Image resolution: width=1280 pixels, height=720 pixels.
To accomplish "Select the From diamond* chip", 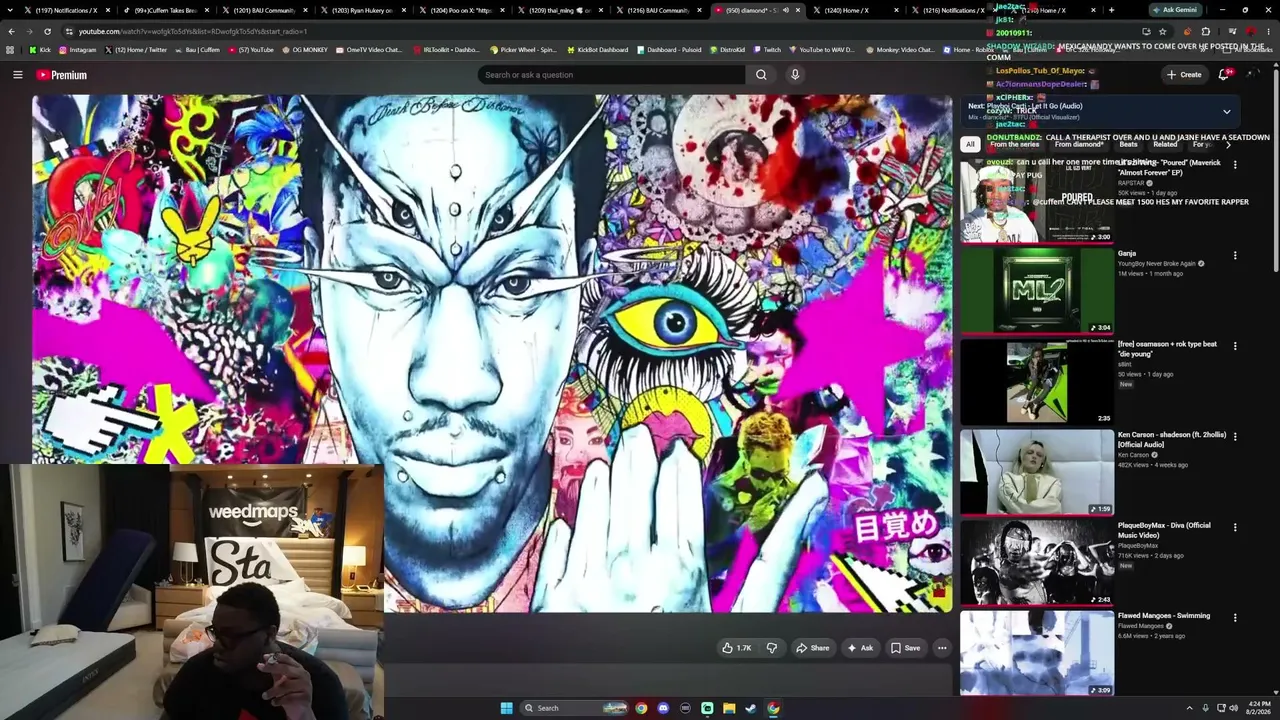I will [1079, 144].
